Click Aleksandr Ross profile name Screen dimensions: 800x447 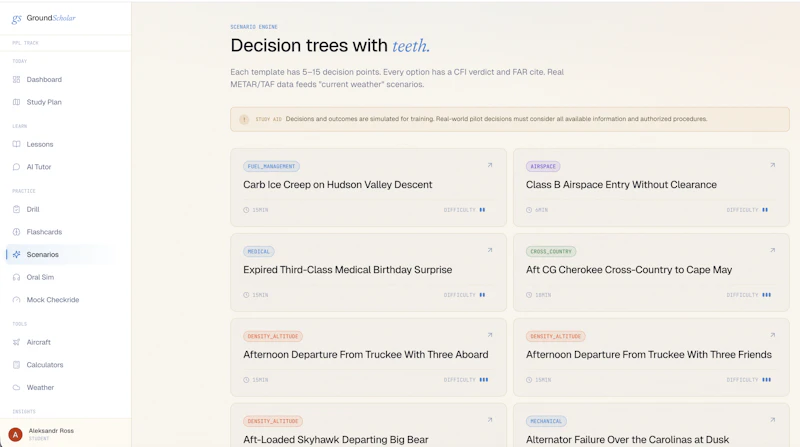(x=51, y=431)
